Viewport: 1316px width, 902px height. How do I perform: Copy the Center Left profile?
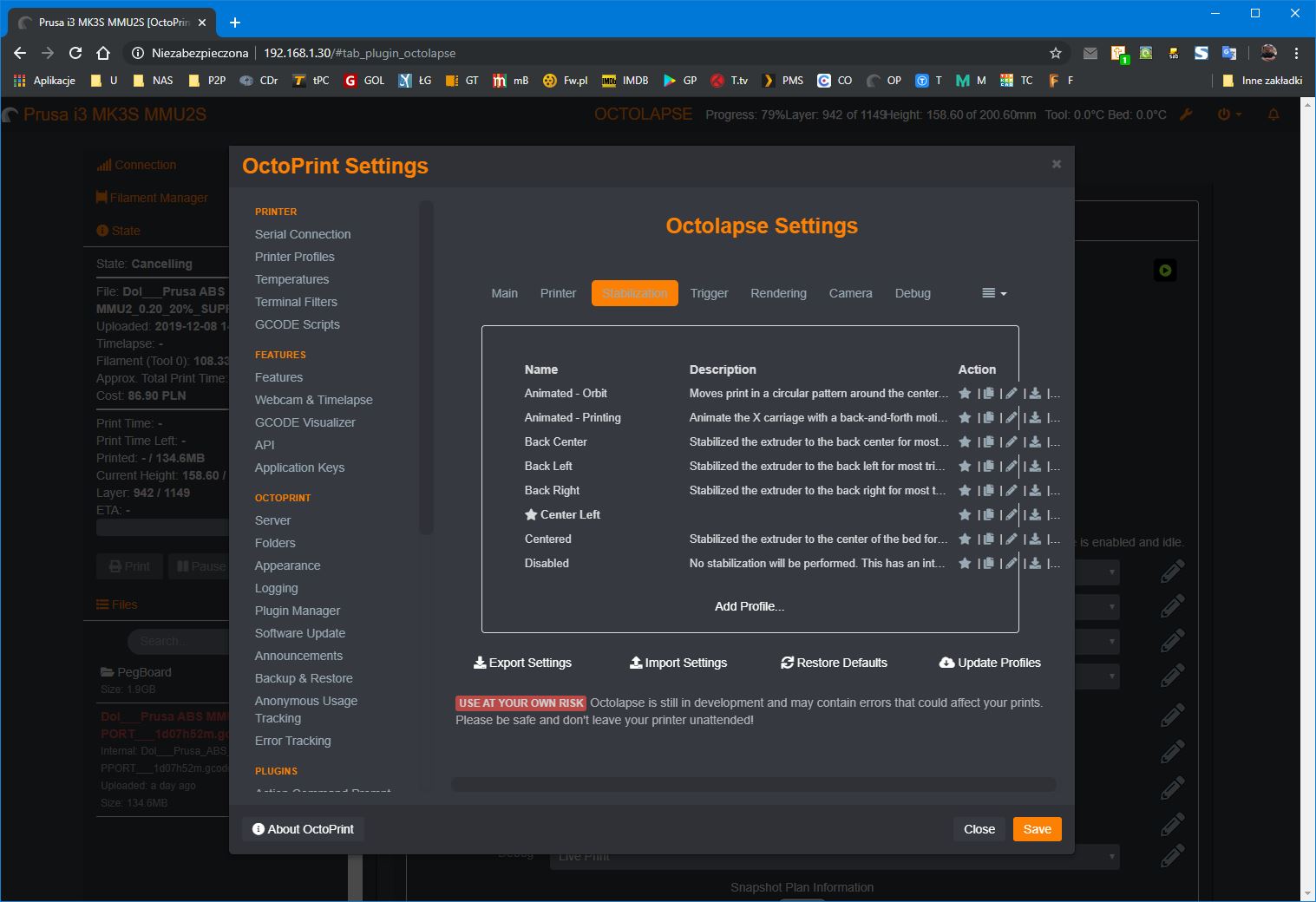pos(988,514)
